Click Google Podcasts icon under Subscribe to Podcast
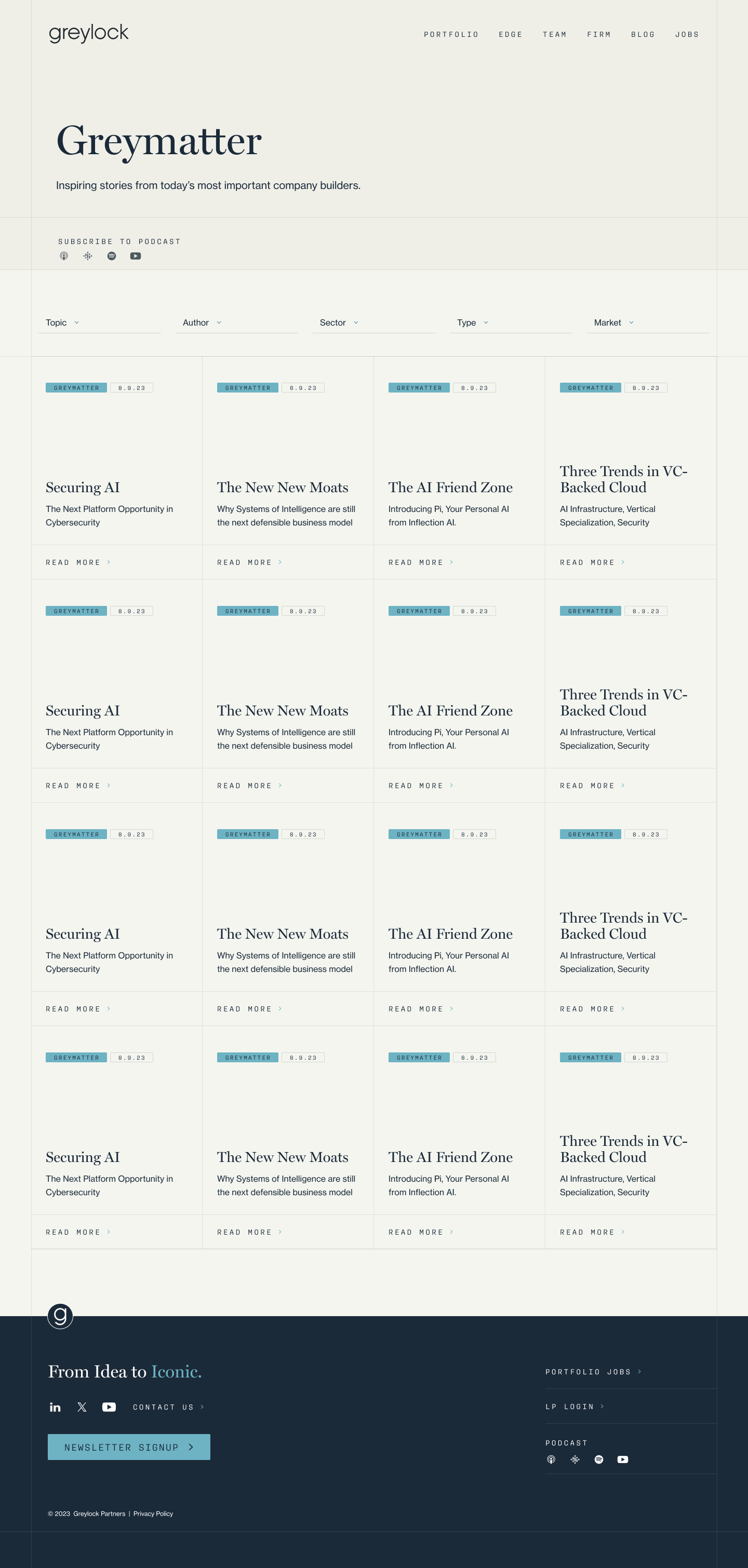The height and width of the screenshot is (1568, 748). (88, 256)
